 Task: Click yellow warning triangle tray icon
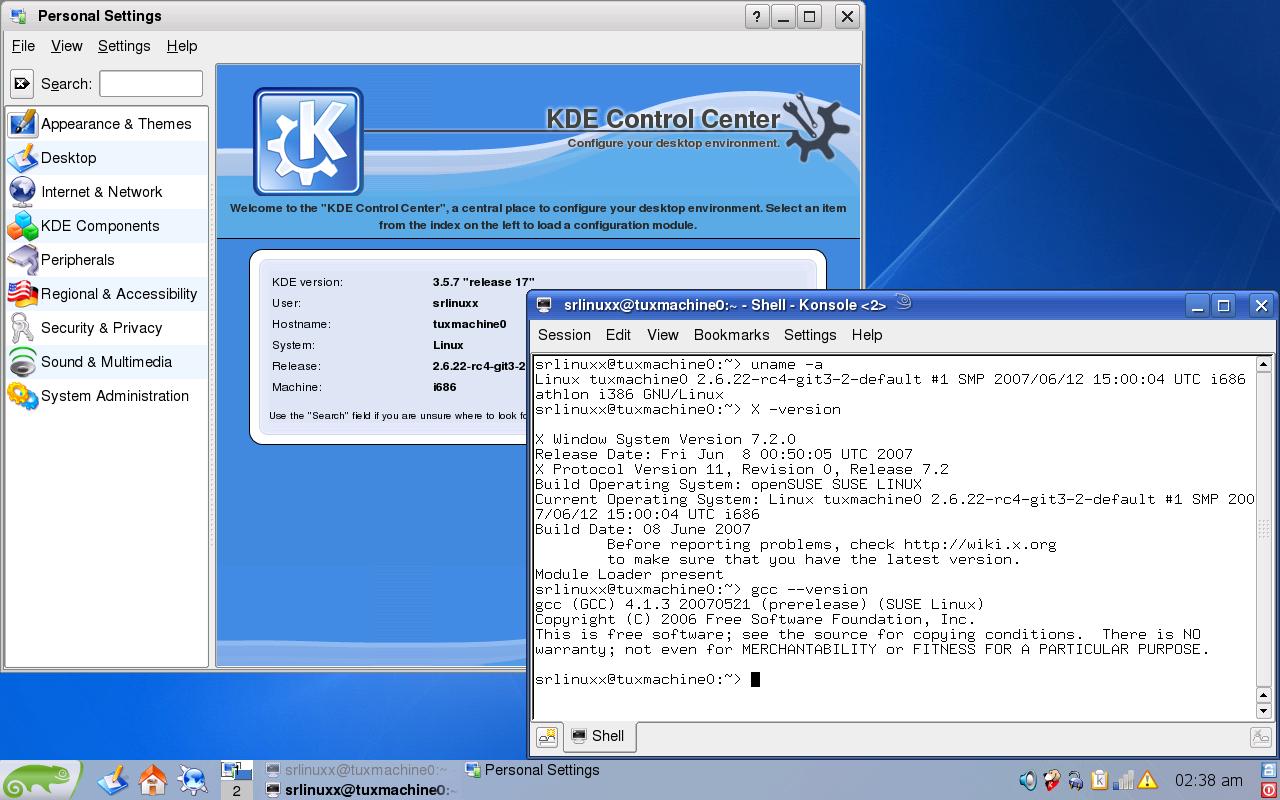click(x=1147, y=780)
